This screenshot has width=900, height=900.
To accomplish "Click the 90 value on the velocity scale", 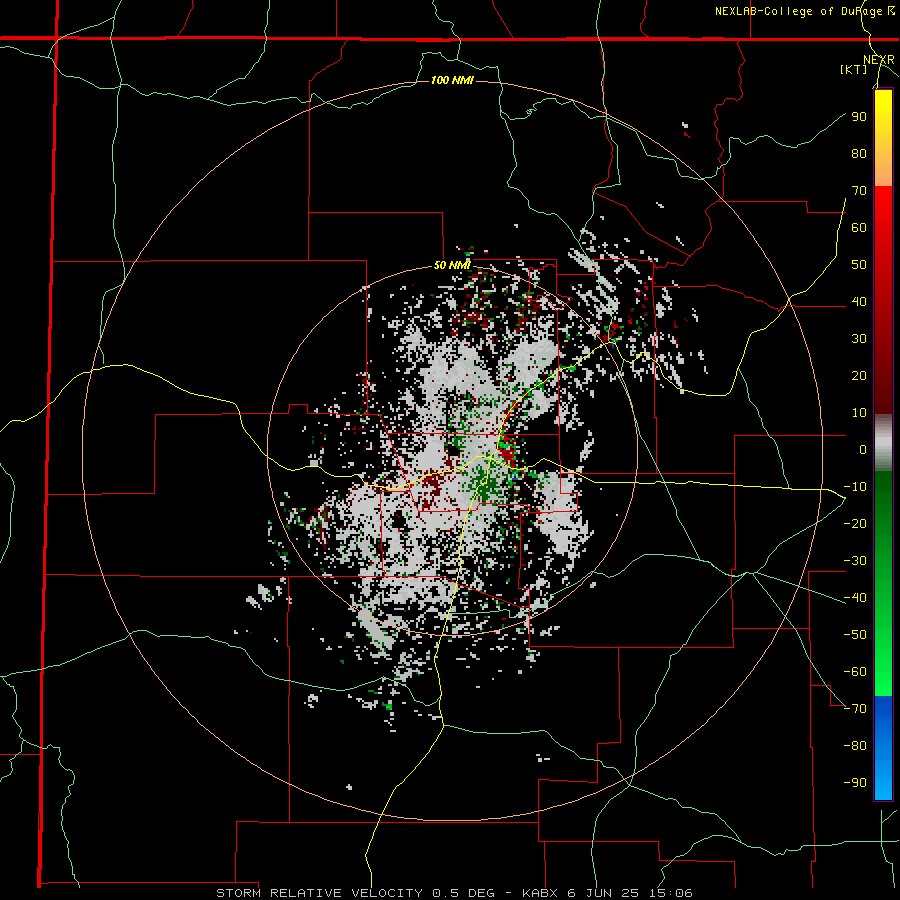I will click(x=859, y=117).
